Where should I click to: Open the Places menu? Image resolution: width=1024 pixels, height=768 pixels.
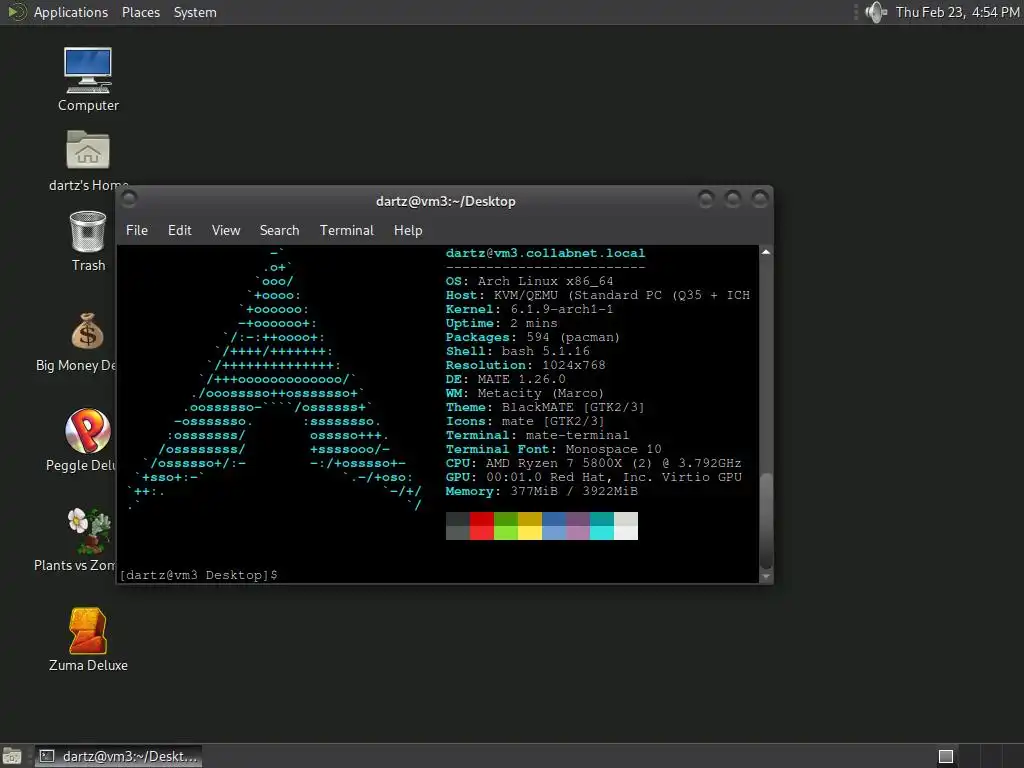click(141, 12)
